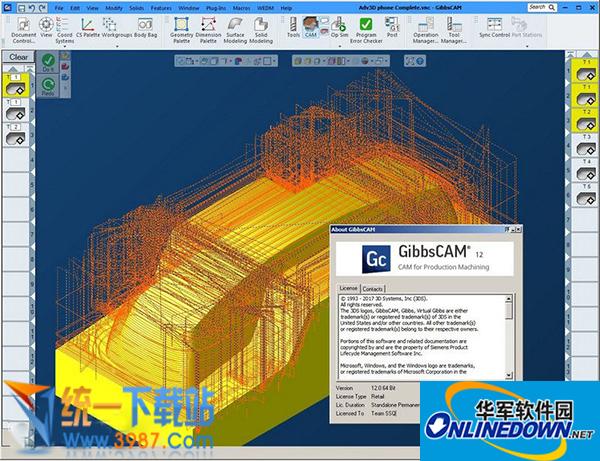600x461 pixels.
Task: Expand Coord Systems dropdown arrow
Action: click(64, 46)
